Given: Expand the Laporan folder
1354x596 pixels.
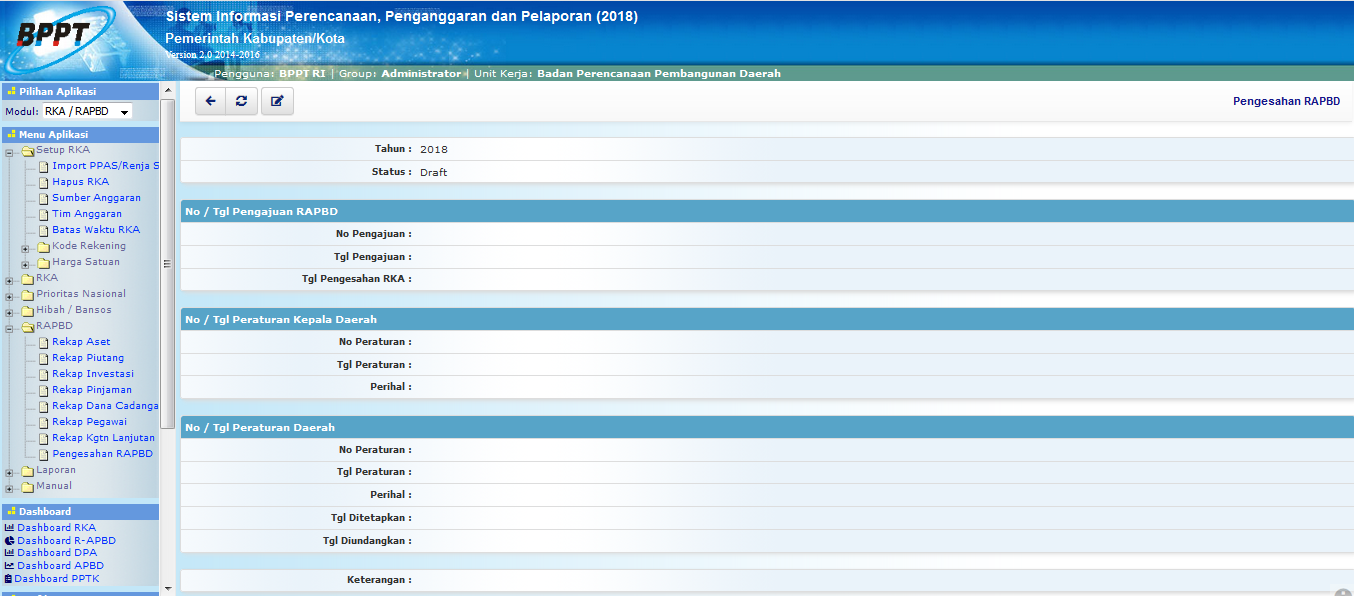Looking at the screenshot, I should [9, 471].
